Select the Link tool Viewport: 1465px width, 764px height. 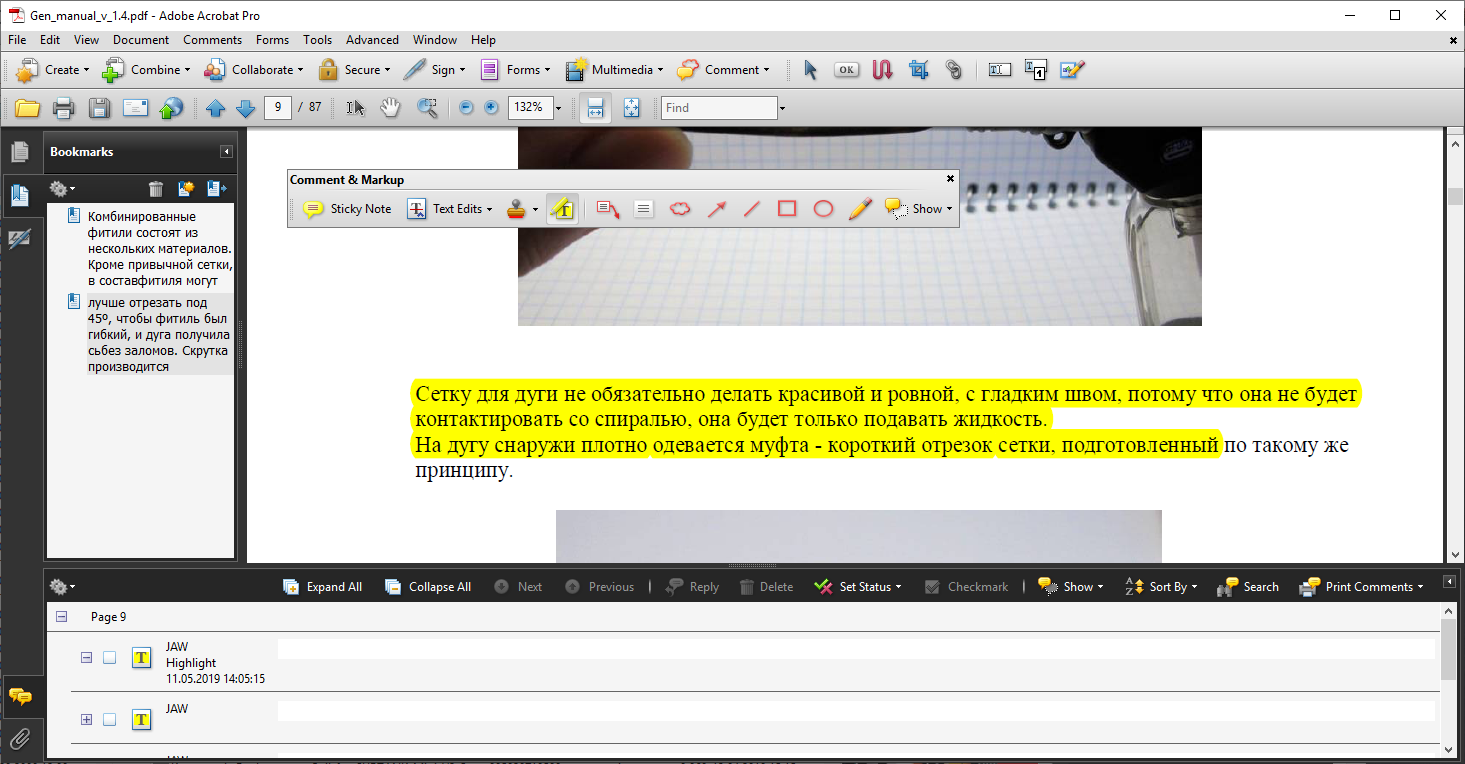[954, 70]
